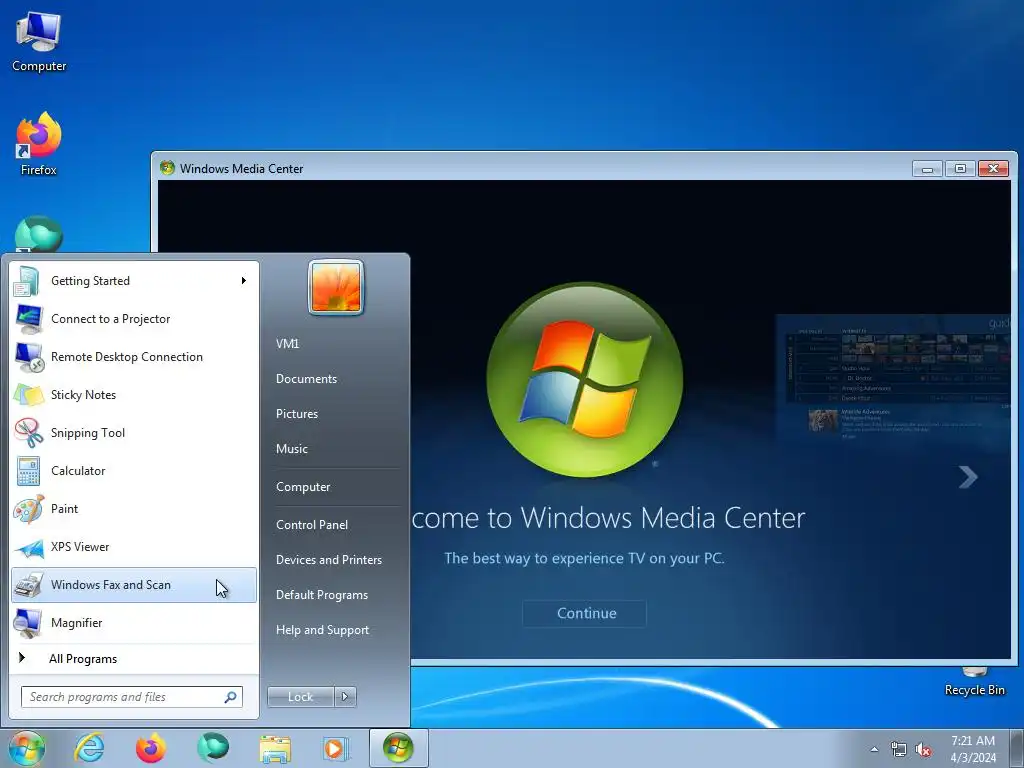Click the muted volume tray icon
This screenshot has width=1024, height=768.
[923, 750]
